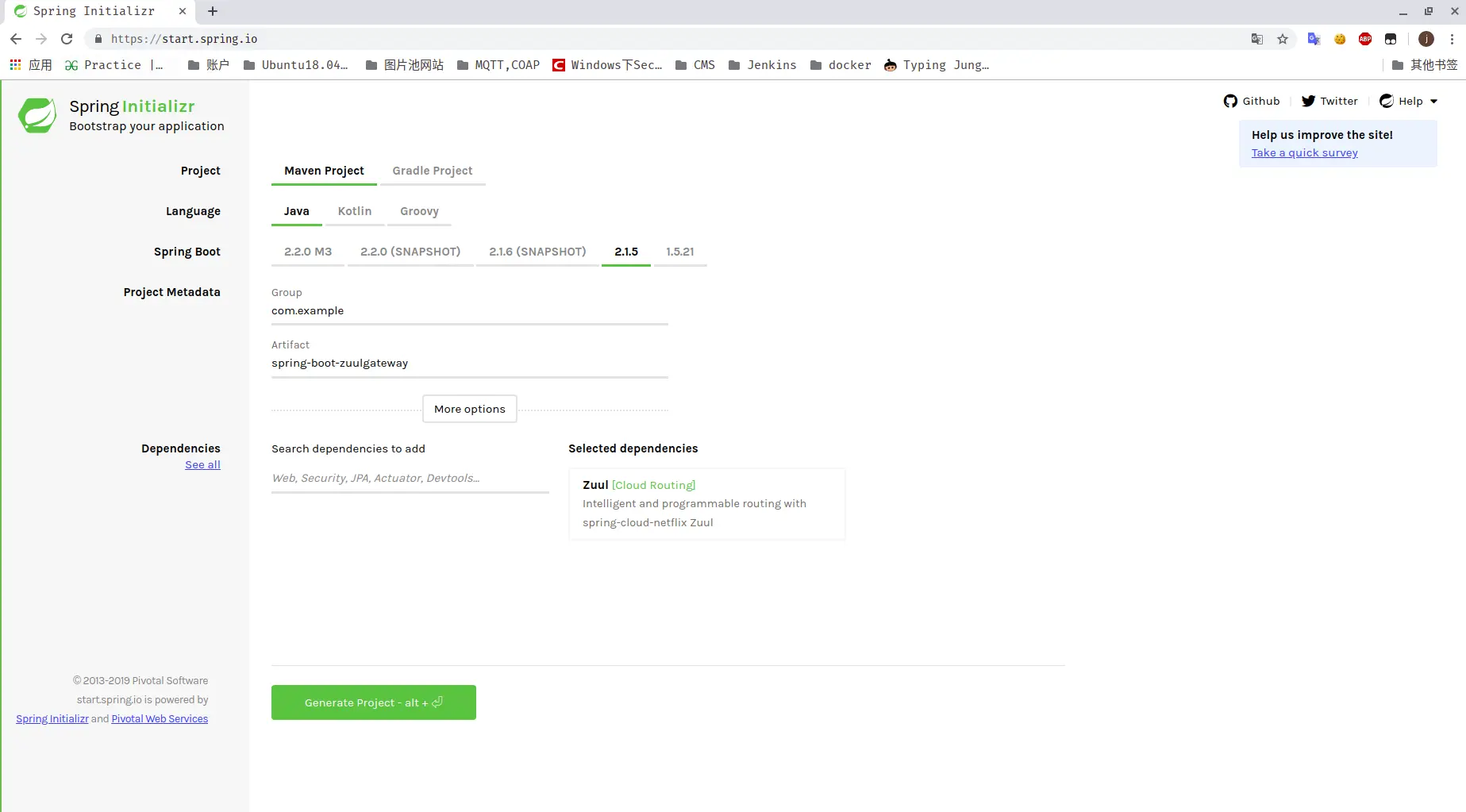The image size is (1466, 812).
Task: Click the browser back arrow
Action: (x=16, y=39)
